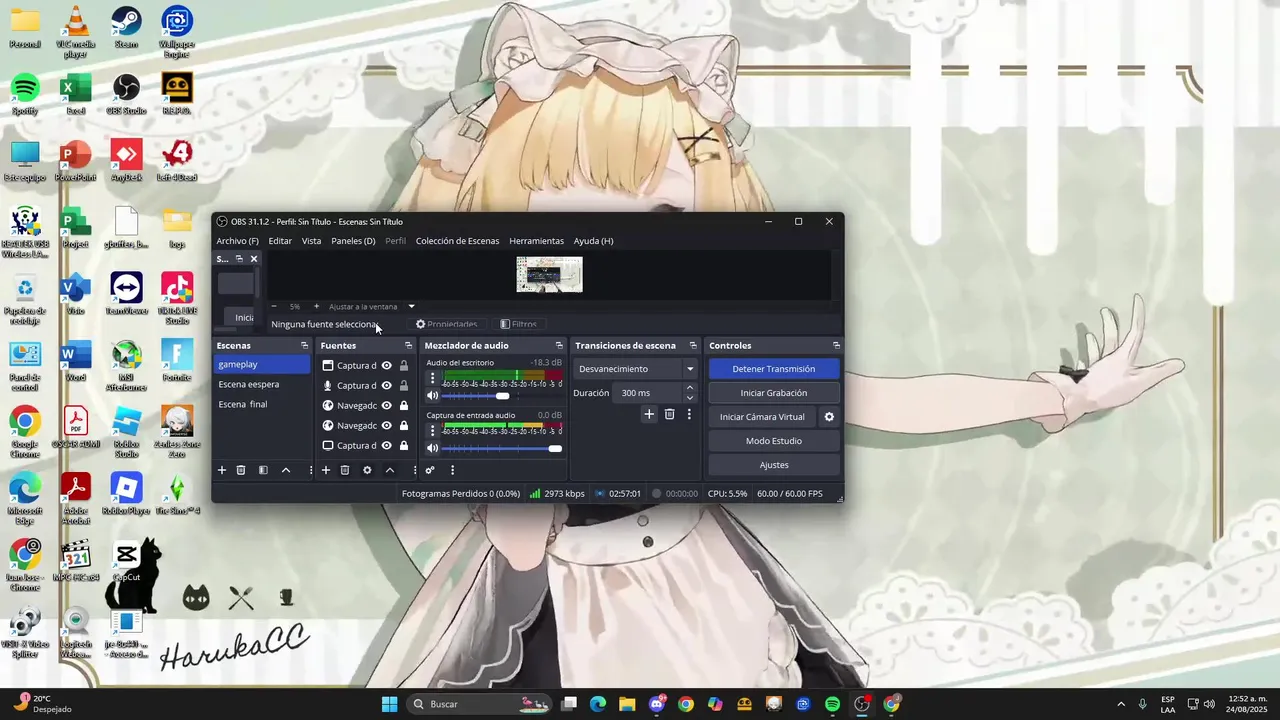Undock the Escenas panel
This screenshot has width=1280, height=720.
[x=304, y=346]
